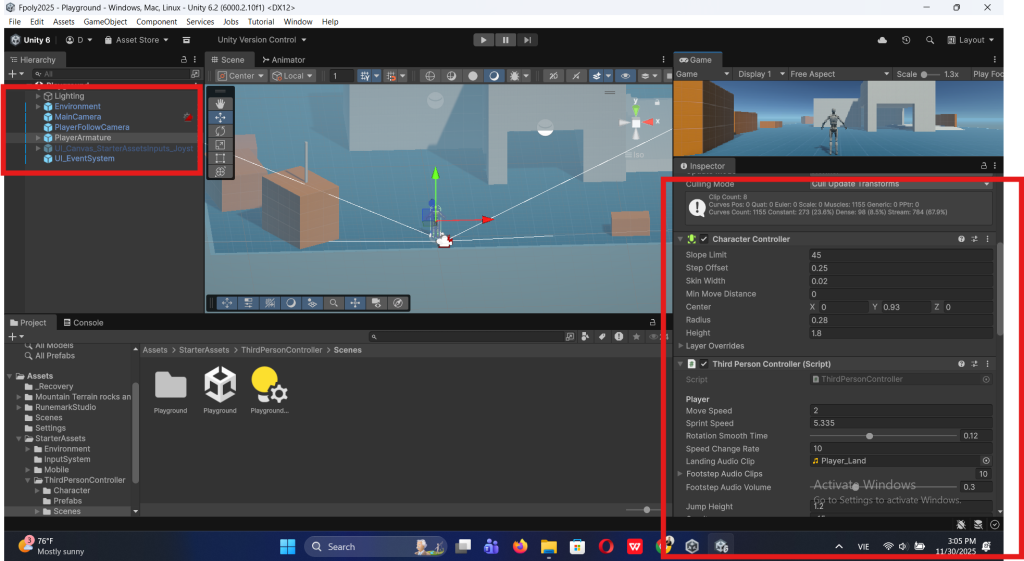Viewport: 1024px width, 561px height.
Task: Select the Rotate tool in Scene toolbar
Action: (220, 131)
